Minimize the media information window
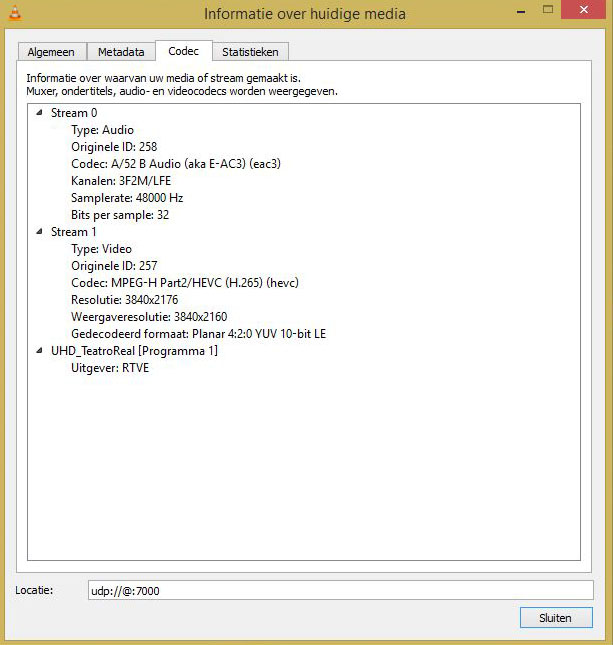Image resolution: width=613 pixels, height=645 pixels. [x=521, y=12]
